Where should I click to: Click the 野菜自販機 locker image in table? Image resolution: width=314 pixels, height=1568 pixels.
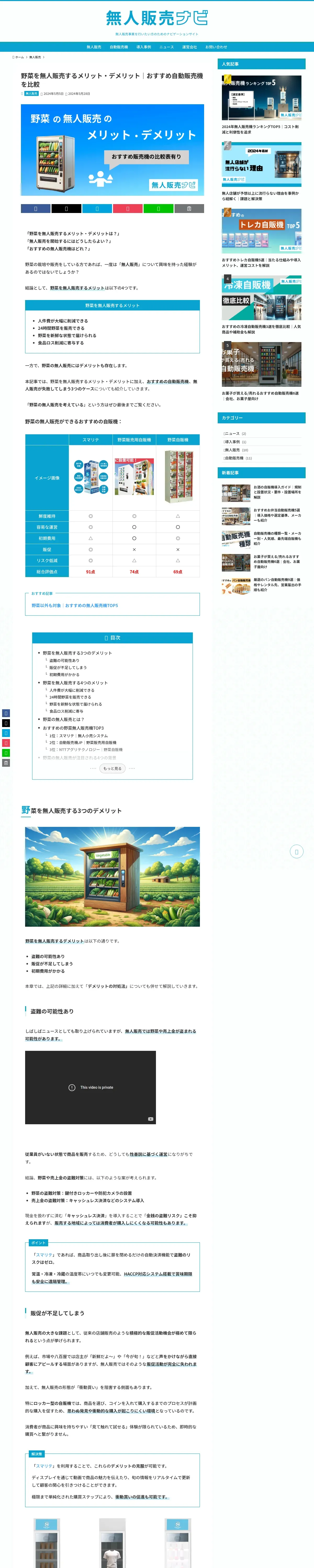[x=178, y=477]
